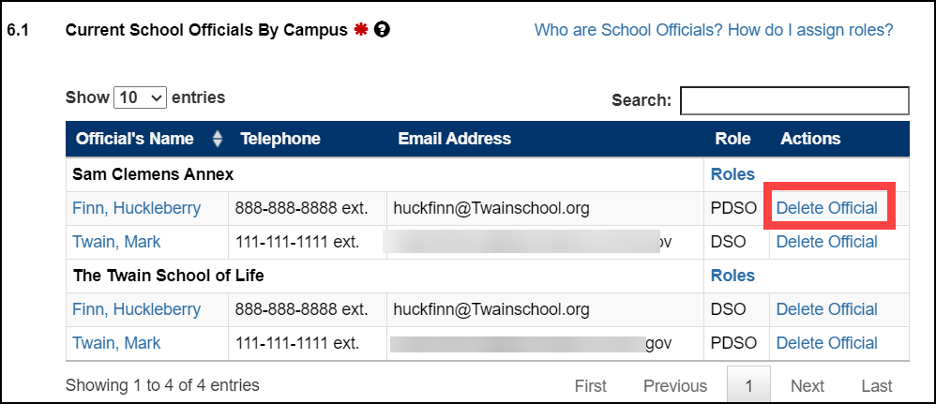Go to the Next page
The width and height of the screenshot is (936, 404).
click(808, 386)
